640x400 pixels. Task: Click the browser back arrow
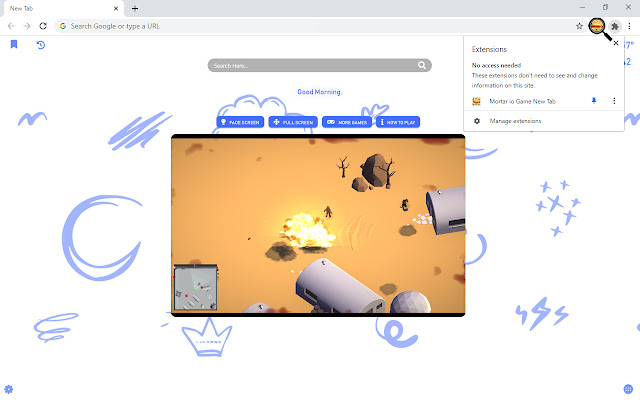click(x=11, y=26)
